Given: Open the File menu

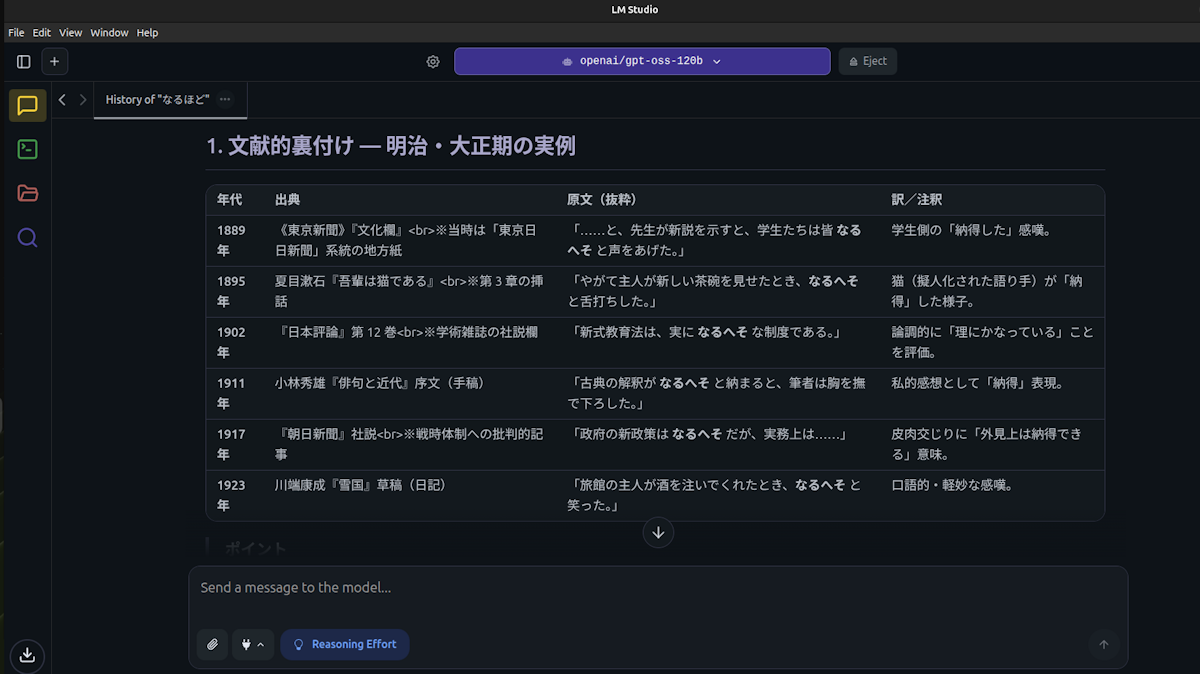Looking at the screenshot, I should click(x=16, y=33).
